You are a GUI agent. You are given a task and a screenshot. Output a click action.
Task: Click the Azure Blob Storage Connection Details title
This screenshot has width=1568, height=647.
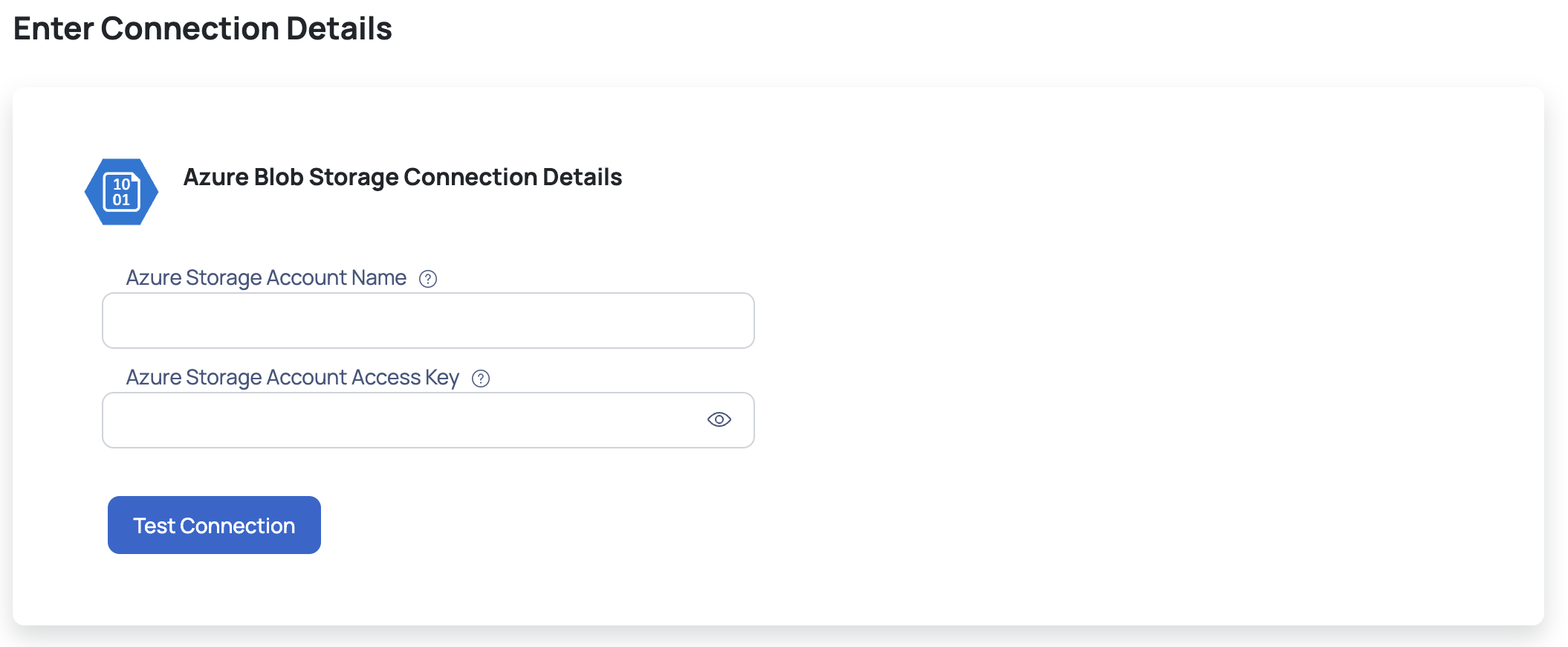coord(403,177)
